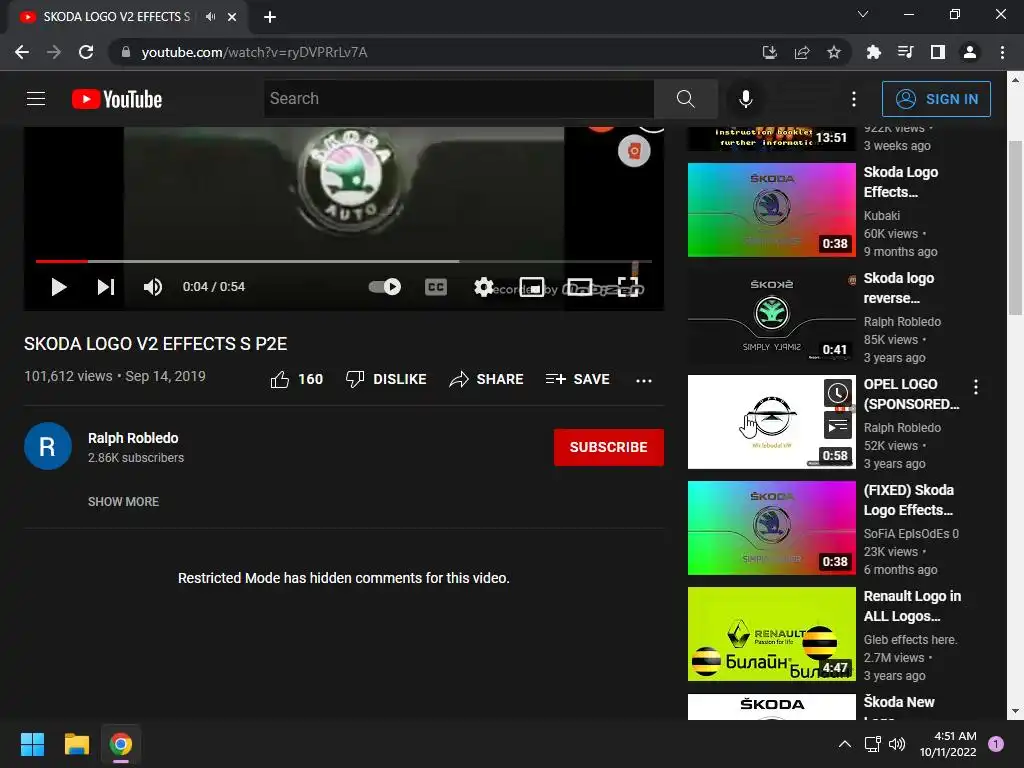1024x768 pixels.
Task: Click the search magnifier button
Action: 686,99
